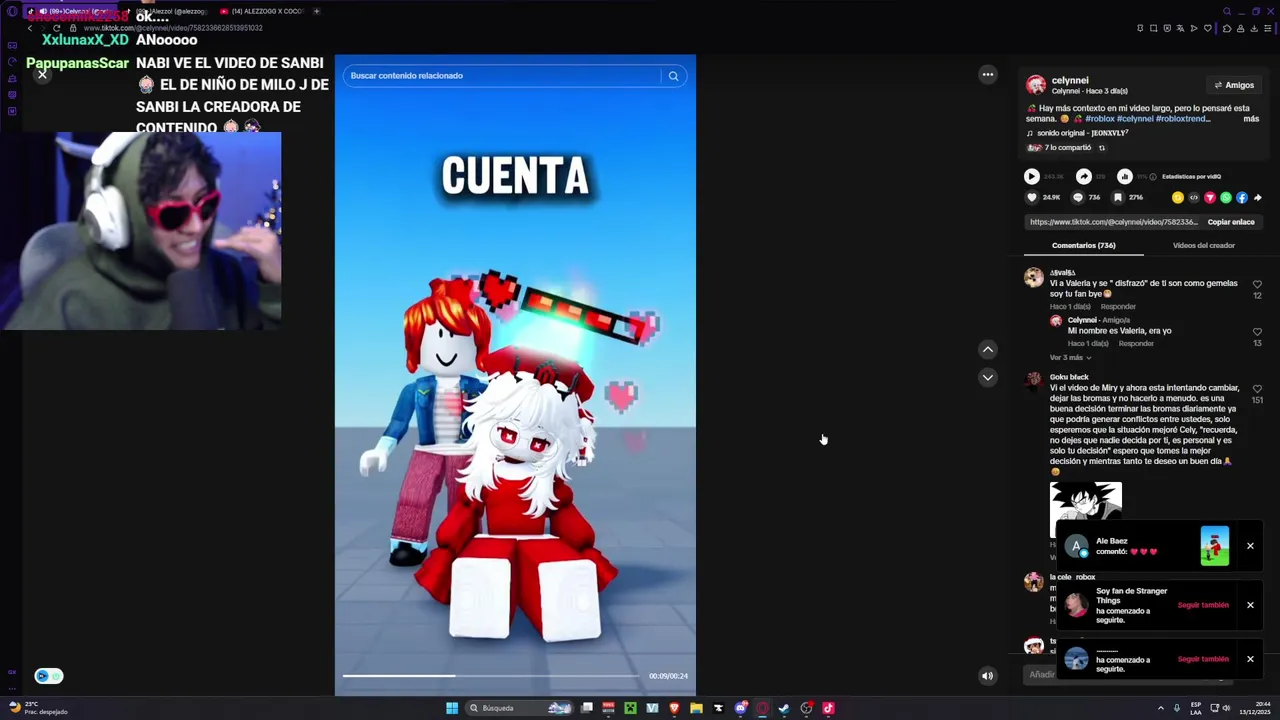Focus the 'Buscar contenido relacionado' search field
This screenshot has height=720, width=1280.
(503, 76)
